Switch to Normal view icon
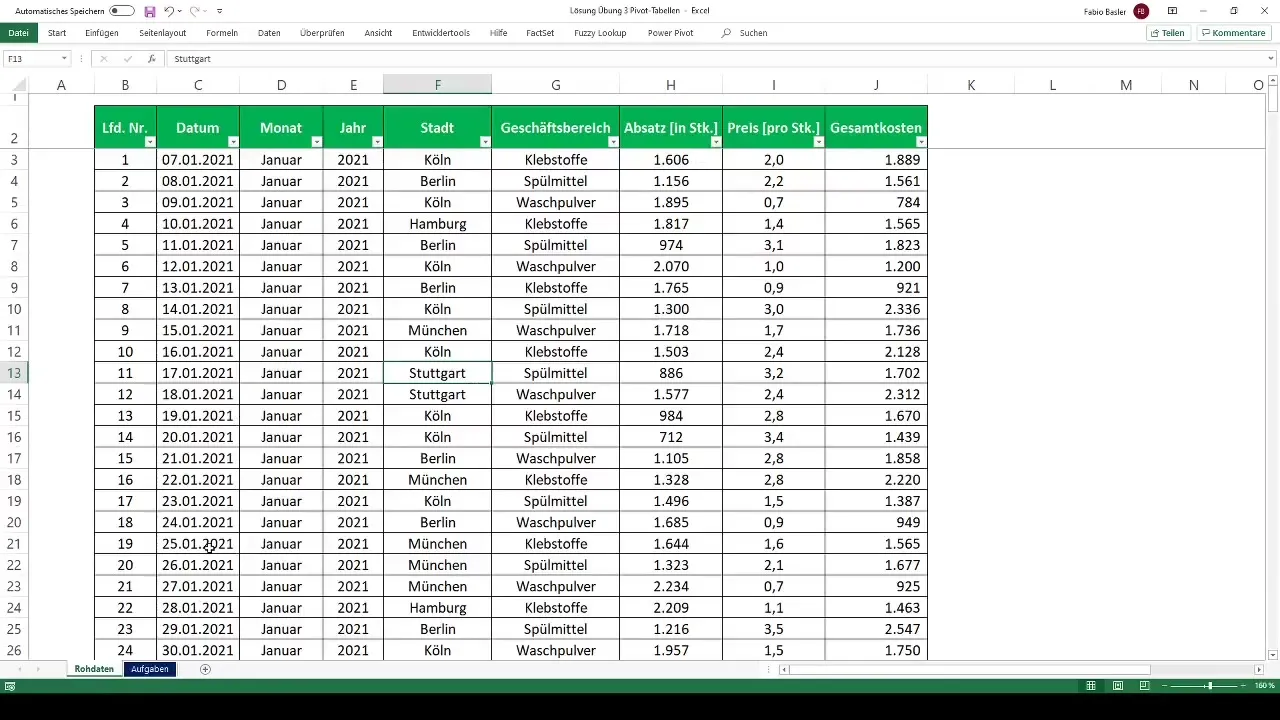This screenshot has height=720, width=1280. pyautogui.click(x=1091, y=686)
